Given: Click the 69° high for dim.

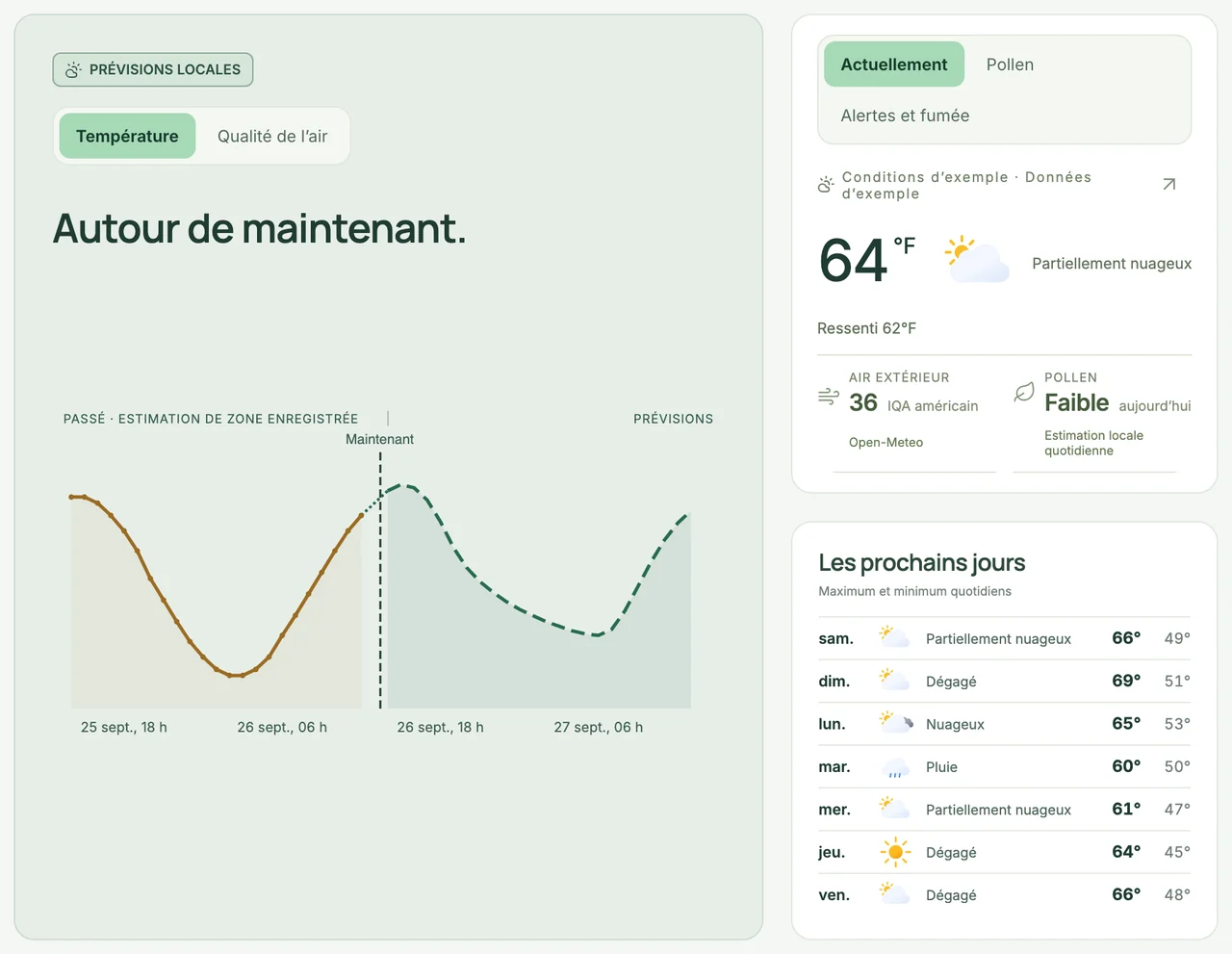Looking at the screenshot, I should (1126, 681).
